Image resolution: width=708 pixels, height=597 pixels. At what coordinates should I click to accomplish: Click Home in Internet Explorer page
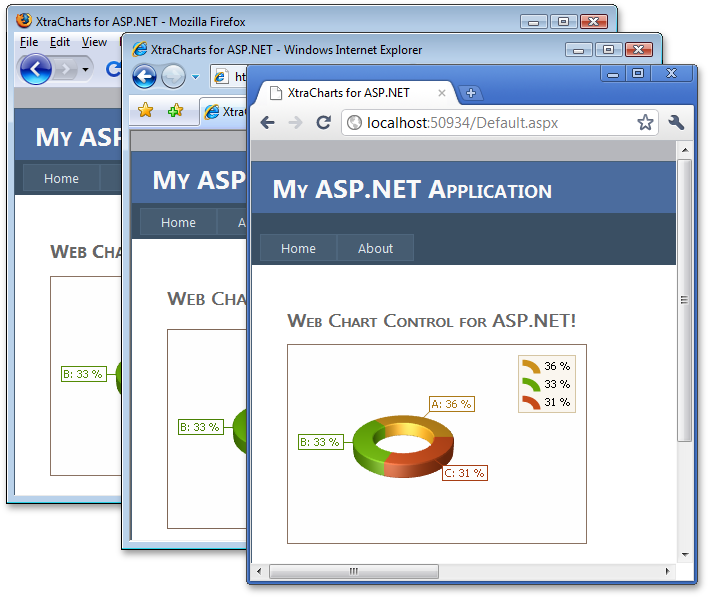coord(178,222)
